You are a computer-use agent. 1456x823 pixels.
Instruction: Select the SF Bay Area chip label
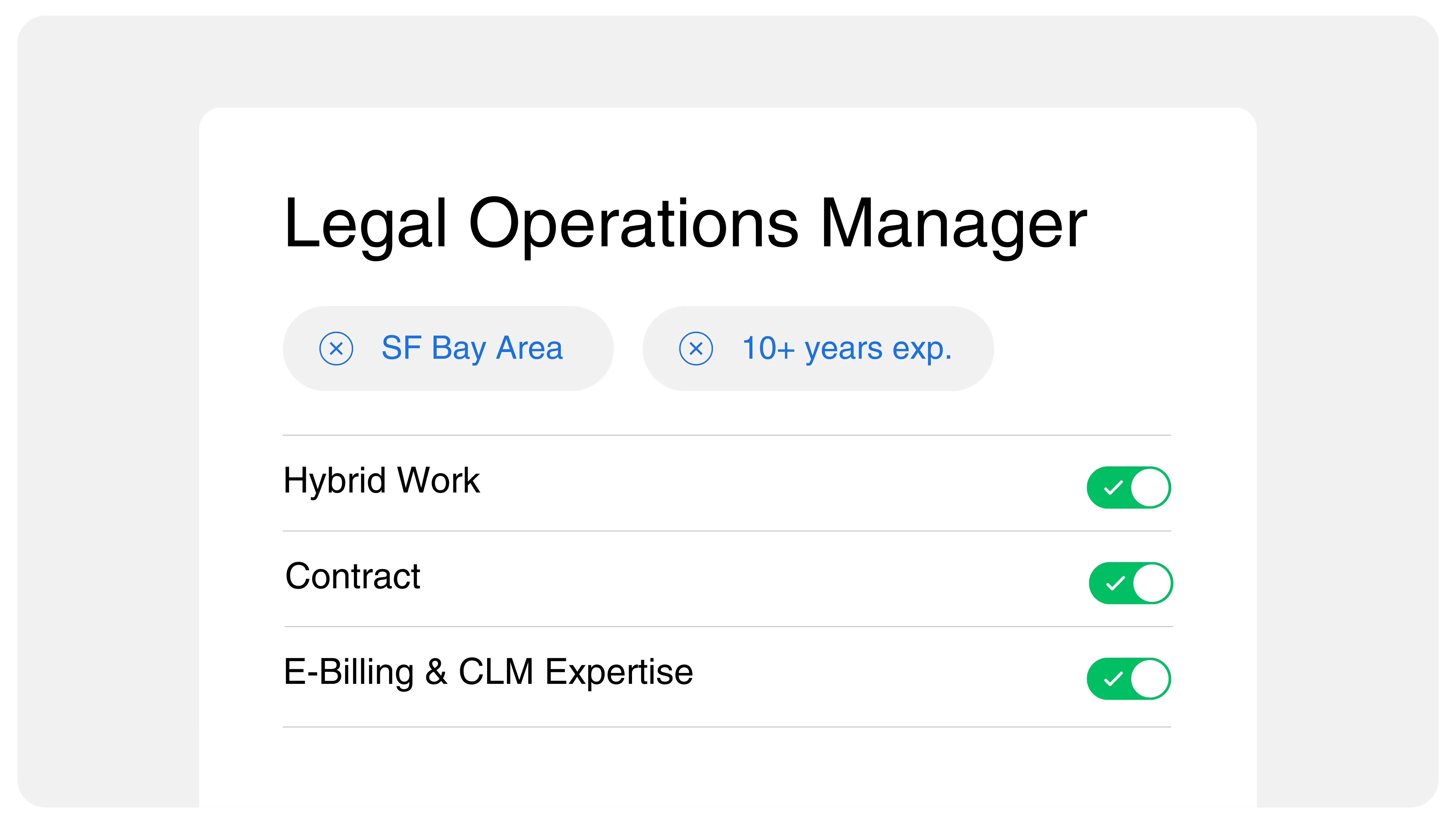coord(472,348)
